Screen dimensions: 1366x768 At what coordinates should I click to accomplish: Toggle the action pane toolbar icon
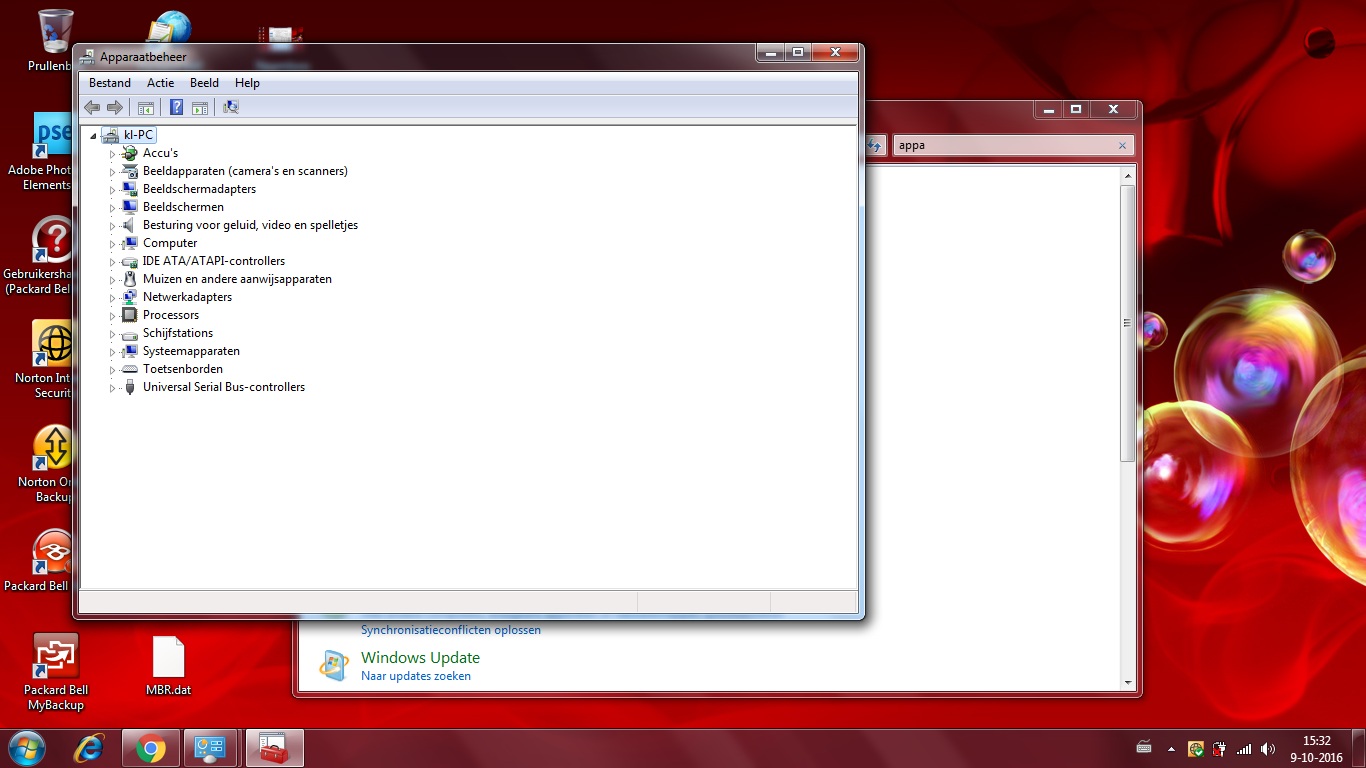[199, 107]
